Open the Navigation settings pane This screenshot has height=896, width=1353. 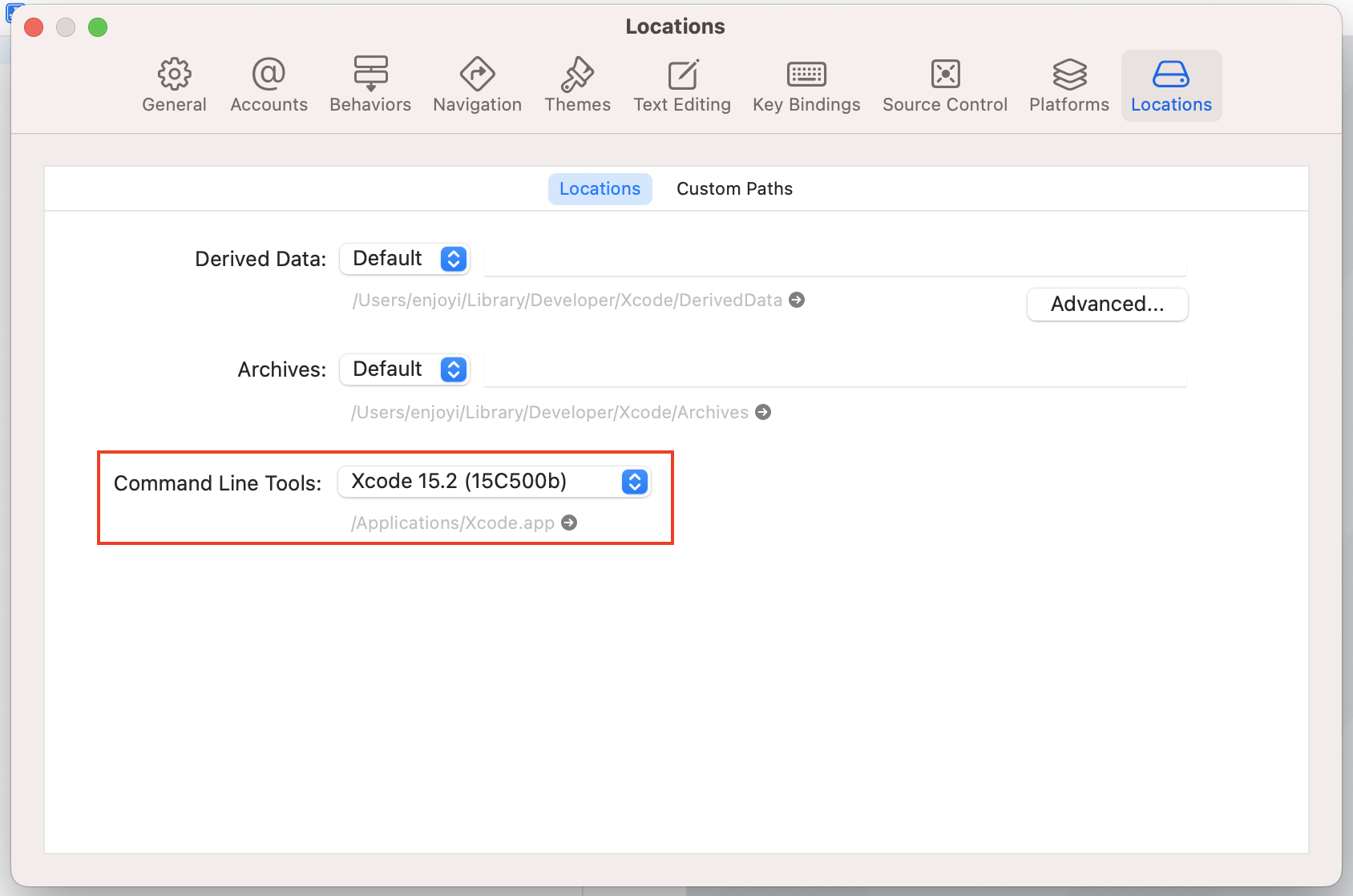pos(477,86)
